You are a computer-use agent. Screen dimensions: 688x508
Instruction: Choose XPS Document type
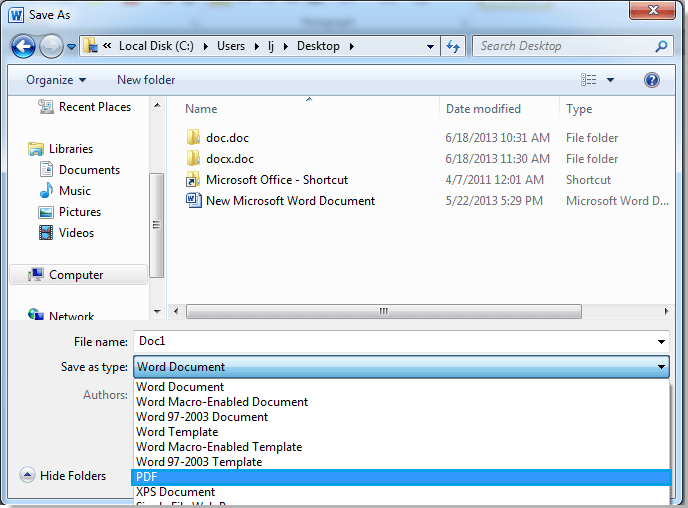(401, 492)
